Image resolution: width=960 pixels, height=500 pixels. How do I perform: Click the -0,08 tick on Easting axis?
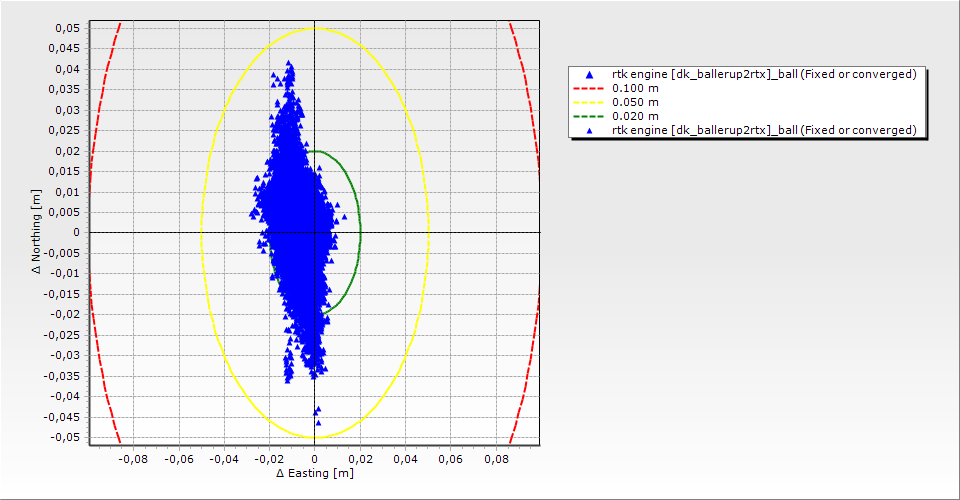(133, 459)
